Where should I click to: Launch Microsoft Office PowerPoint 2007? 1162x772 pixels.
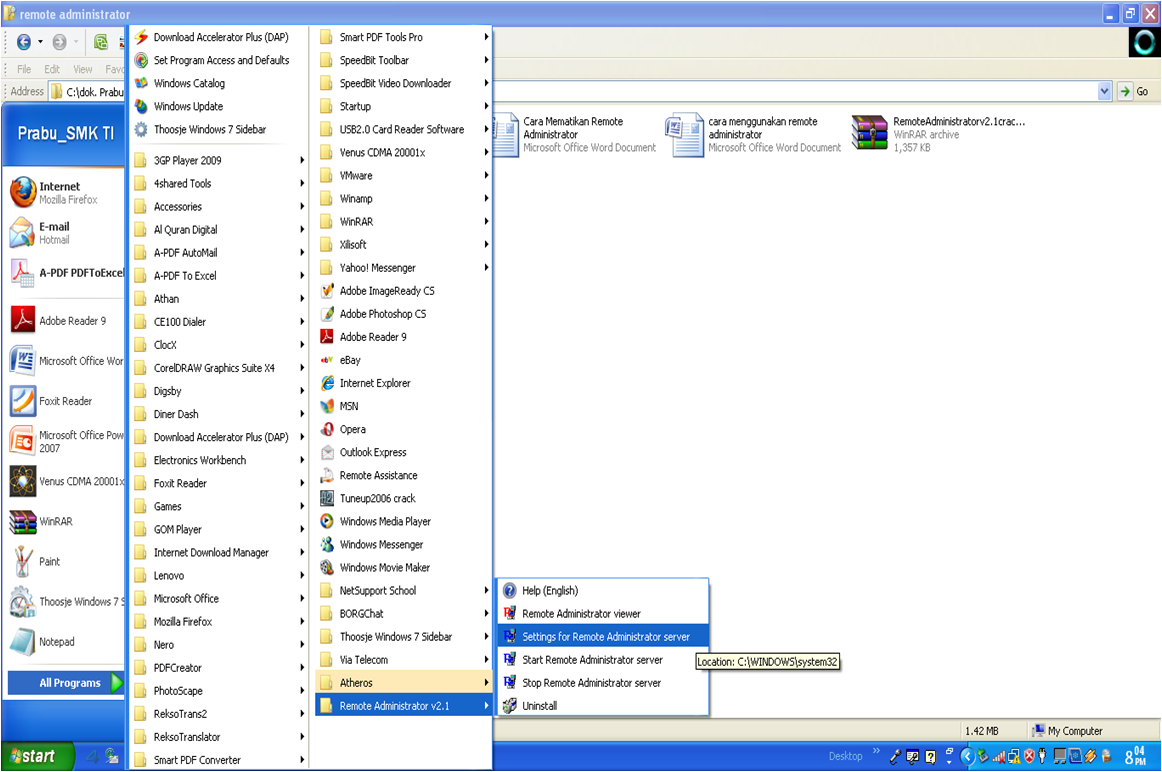coord(65,441)
